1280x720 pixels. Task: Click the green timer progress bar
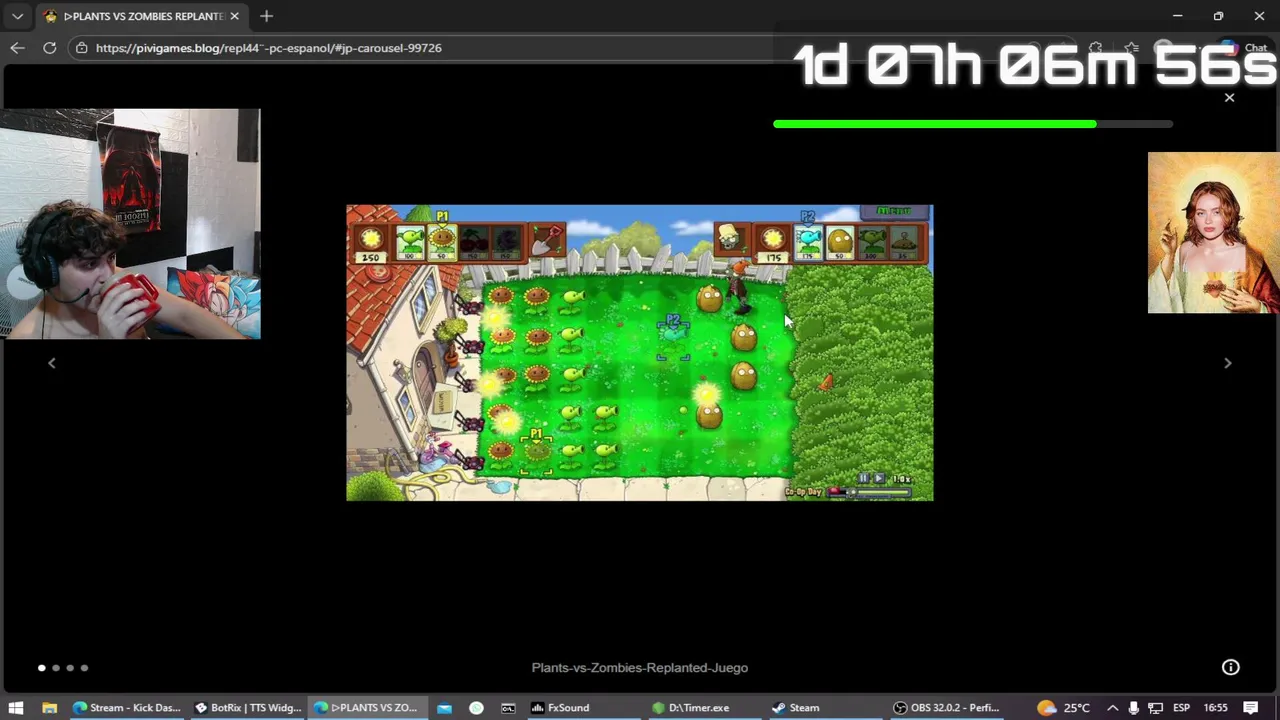[x=972, y=124]
